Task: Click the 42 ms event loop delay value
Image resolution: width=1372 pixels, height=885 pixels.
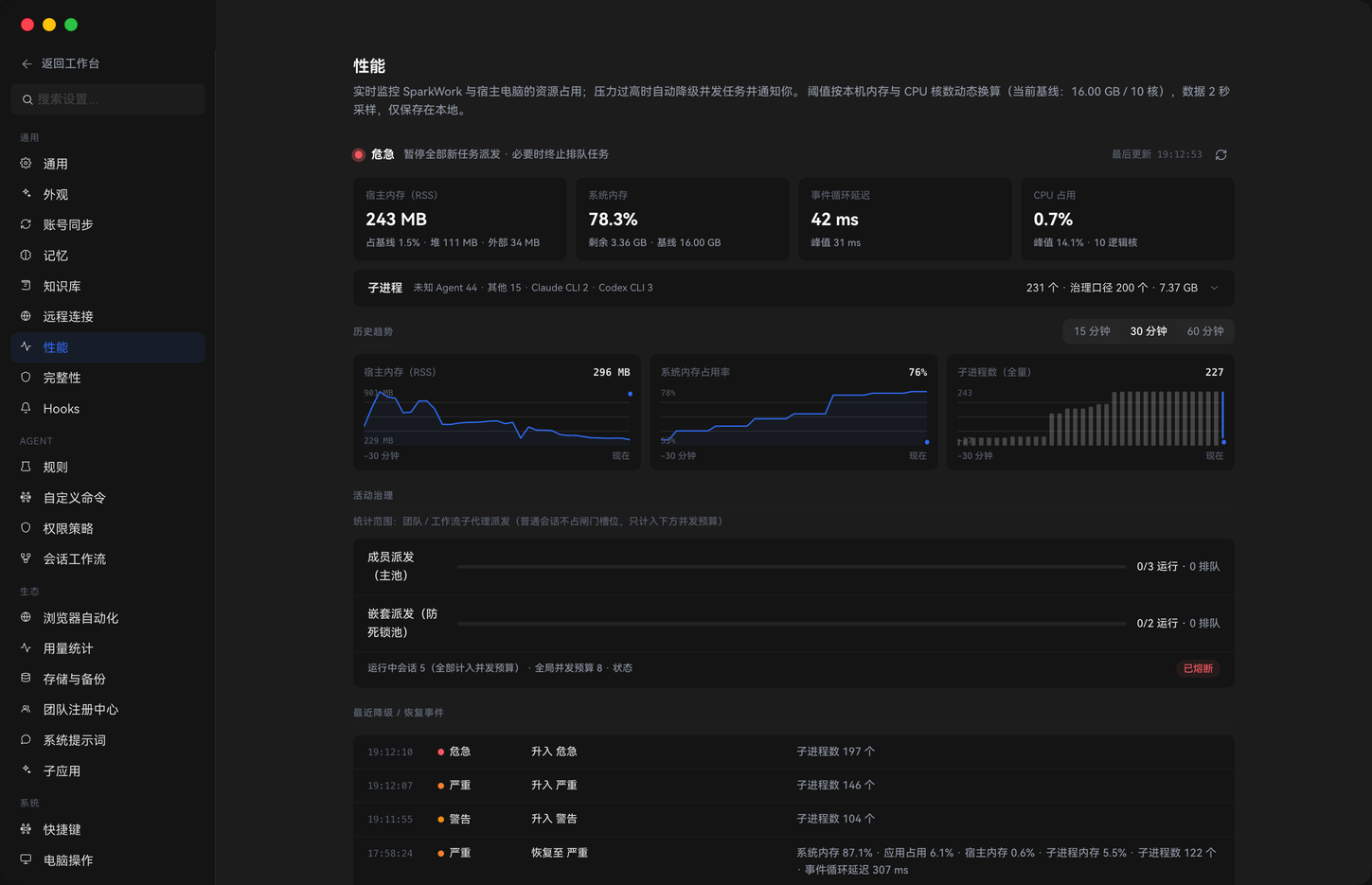Action: point(834,219)
